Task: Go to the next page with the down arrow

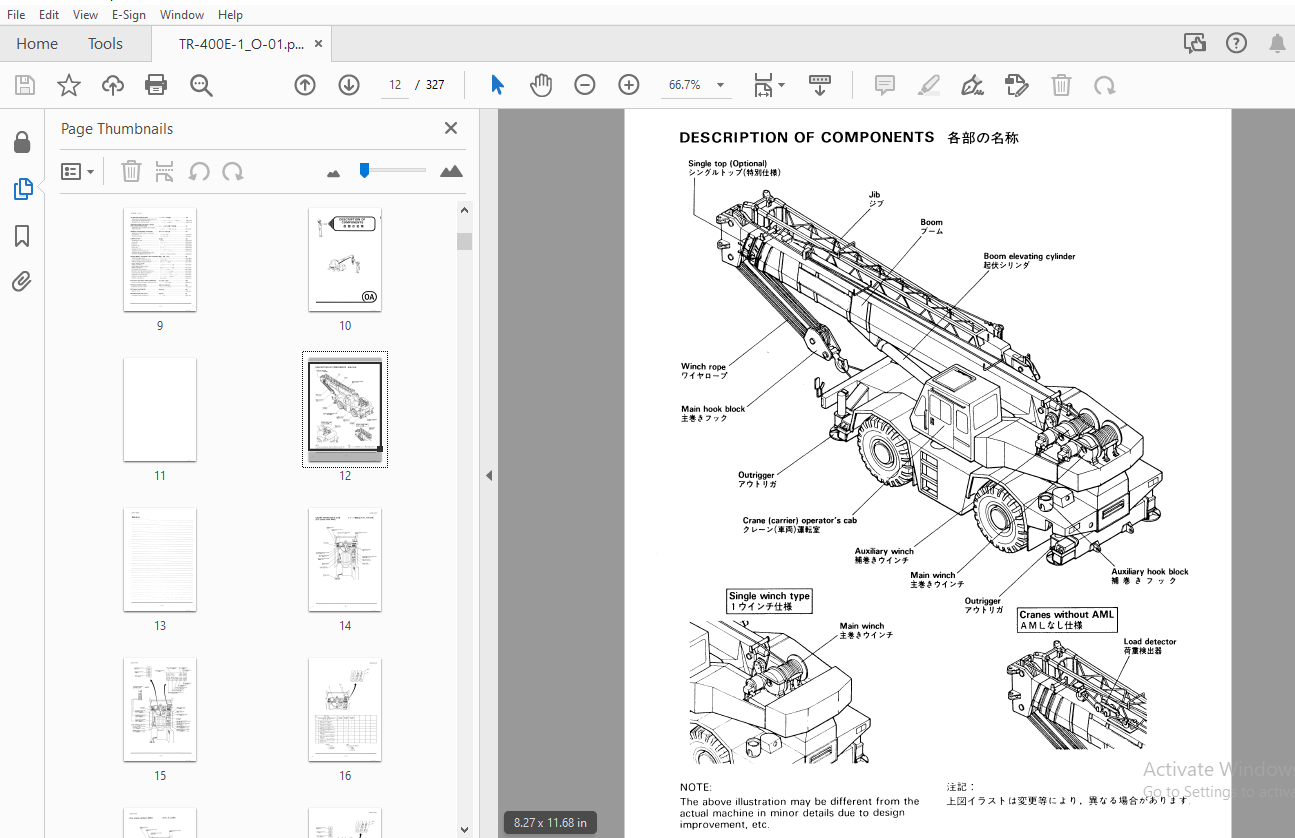Action: tap(348, 85)
